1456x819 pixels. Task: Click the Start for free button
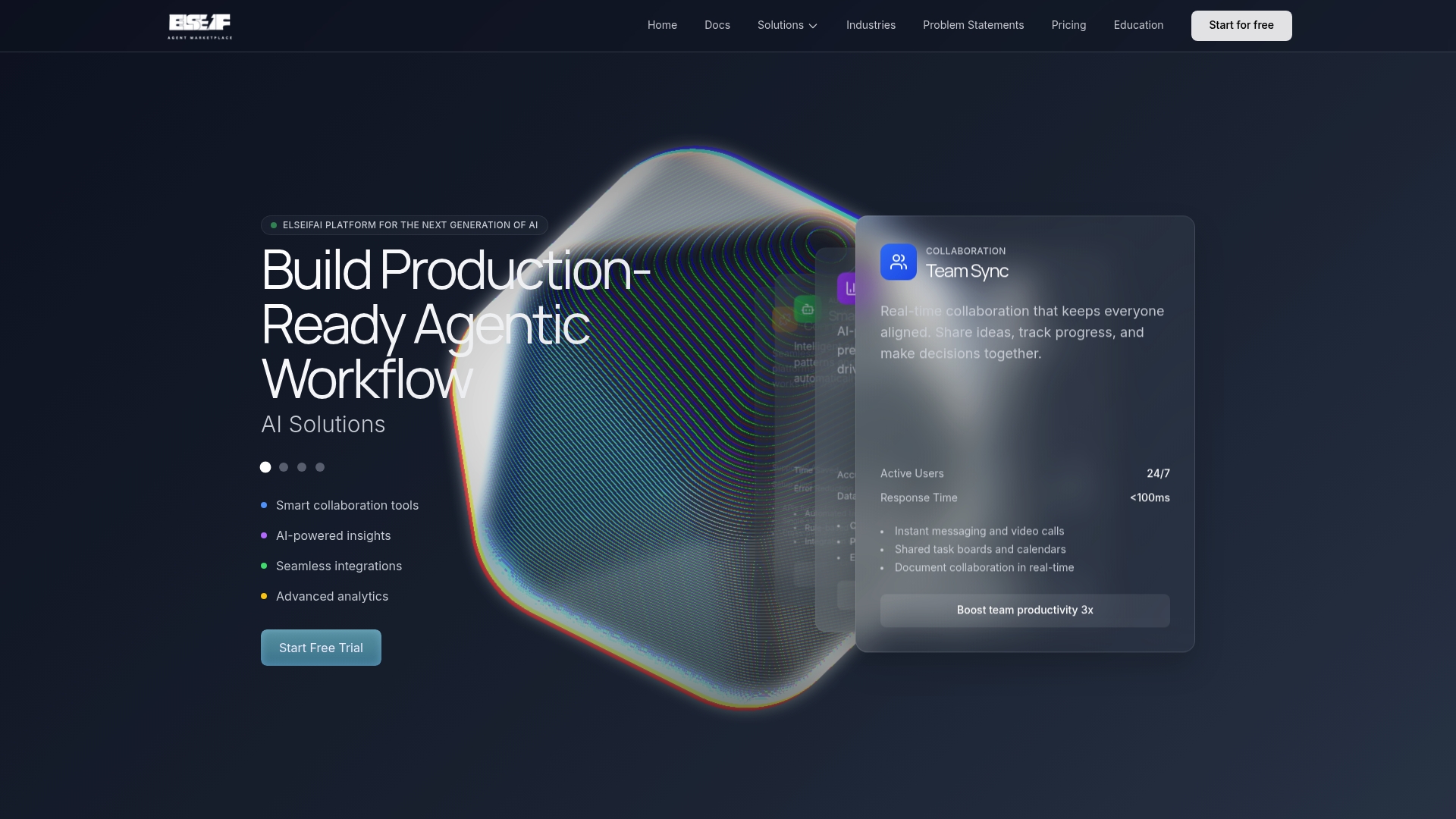pyautogui.click(x=1241, y=26)
